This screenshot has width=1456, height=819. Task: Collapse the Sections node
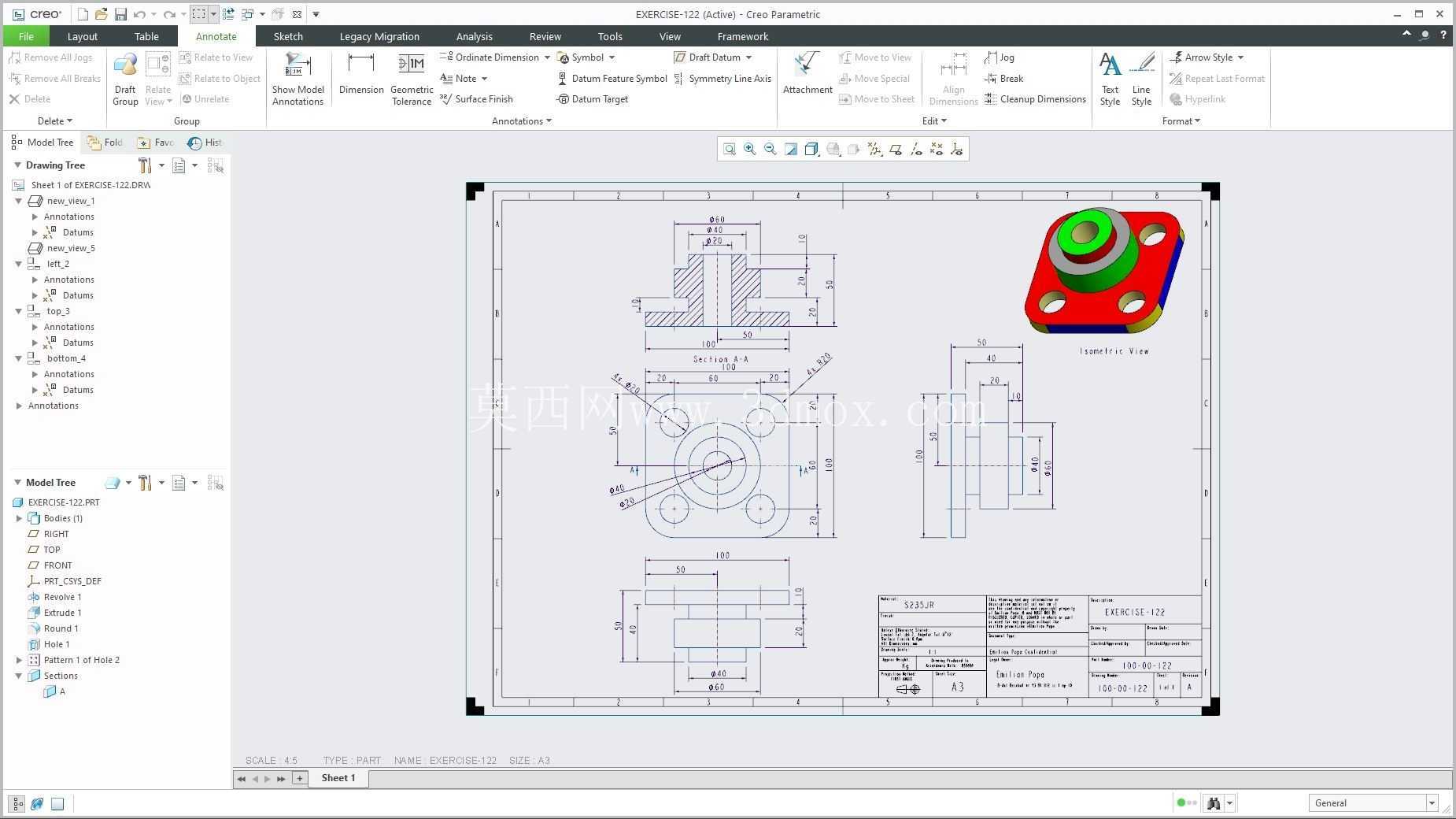(19, 676)
